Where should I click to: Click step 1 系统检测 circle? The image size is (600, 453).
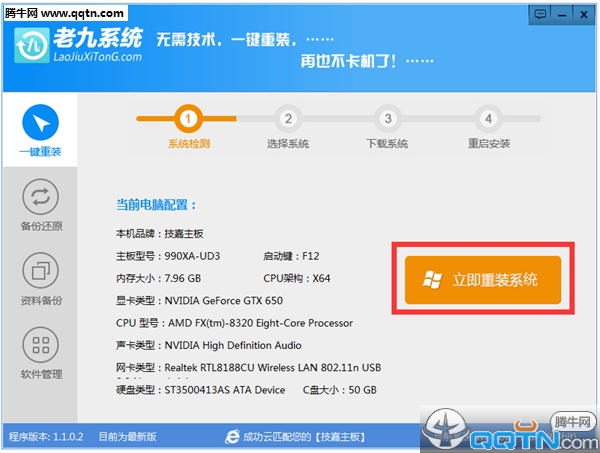point(188,119)
